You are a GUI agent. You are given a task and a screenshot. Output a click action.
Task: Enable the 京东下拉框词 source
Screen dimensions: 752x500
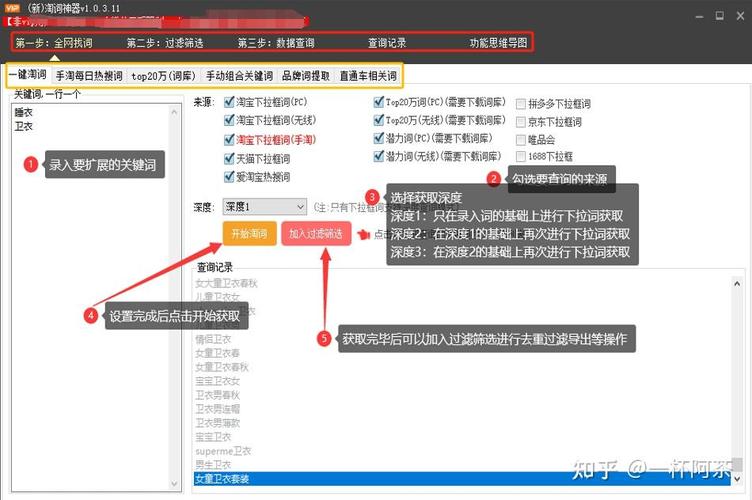coord(521,122)
